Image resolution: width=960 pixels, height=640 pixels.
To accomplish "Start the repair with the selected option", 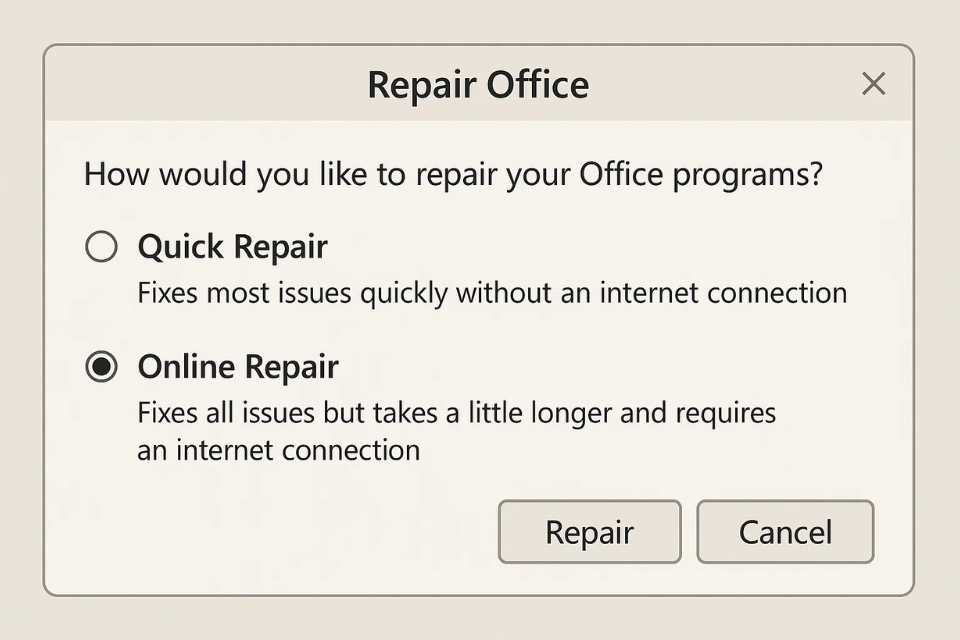I will tap(589, 532).
